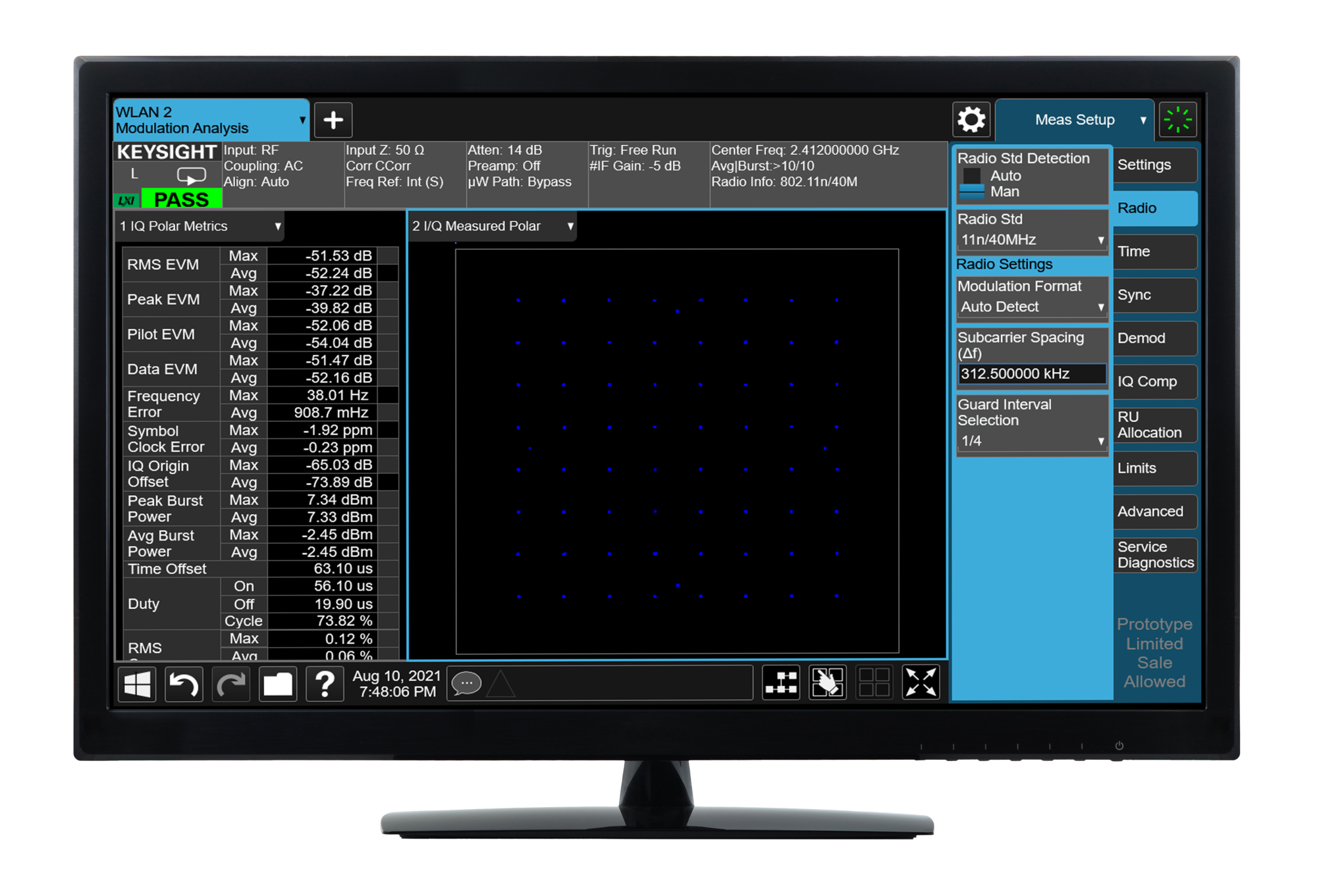Click the Windows start icon

137,685
